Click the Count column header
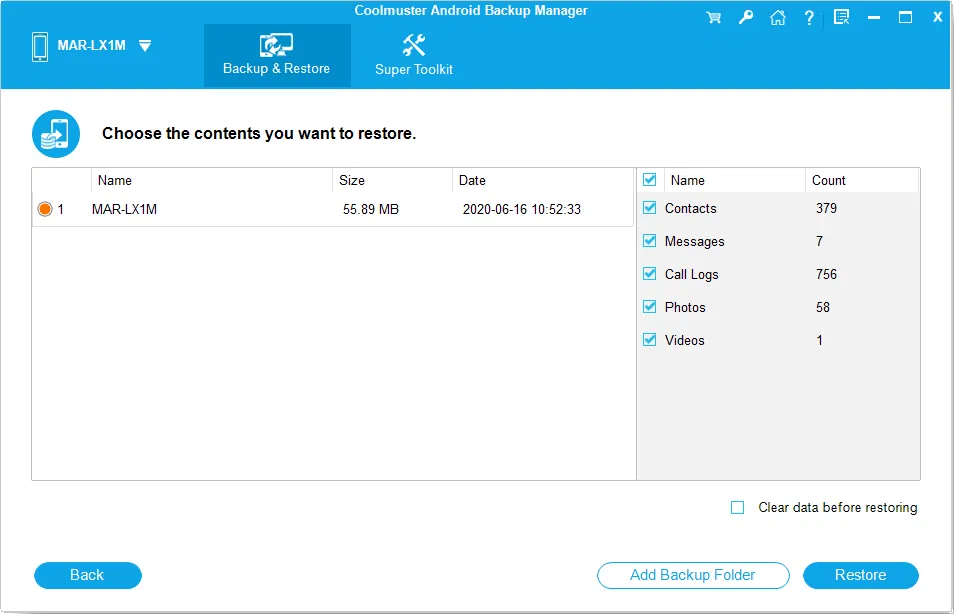Screen dimensions: 954x614 (x=862, y=180)
